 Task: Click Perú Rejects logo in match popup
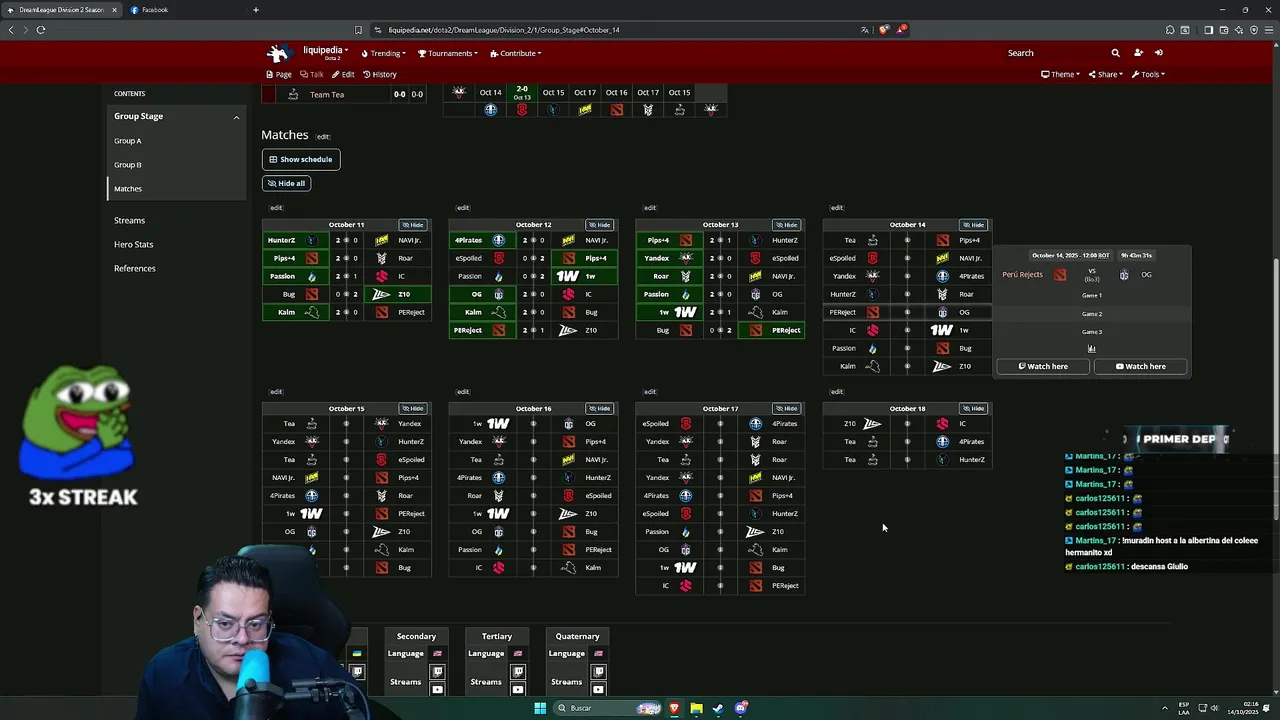(1060, 275)
